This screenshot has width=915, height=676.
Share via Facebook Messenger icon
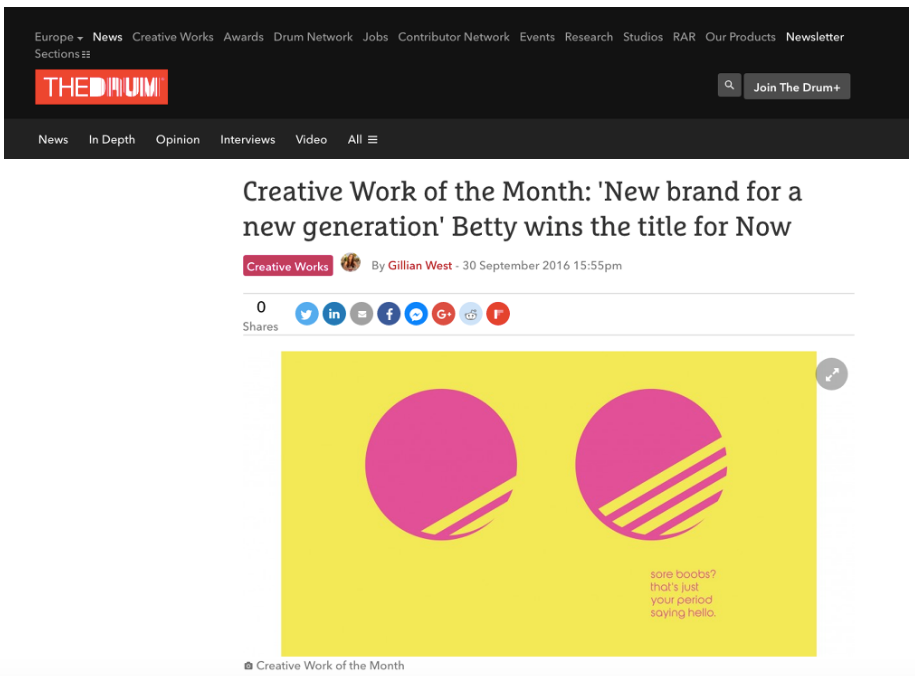coord(416,314)
